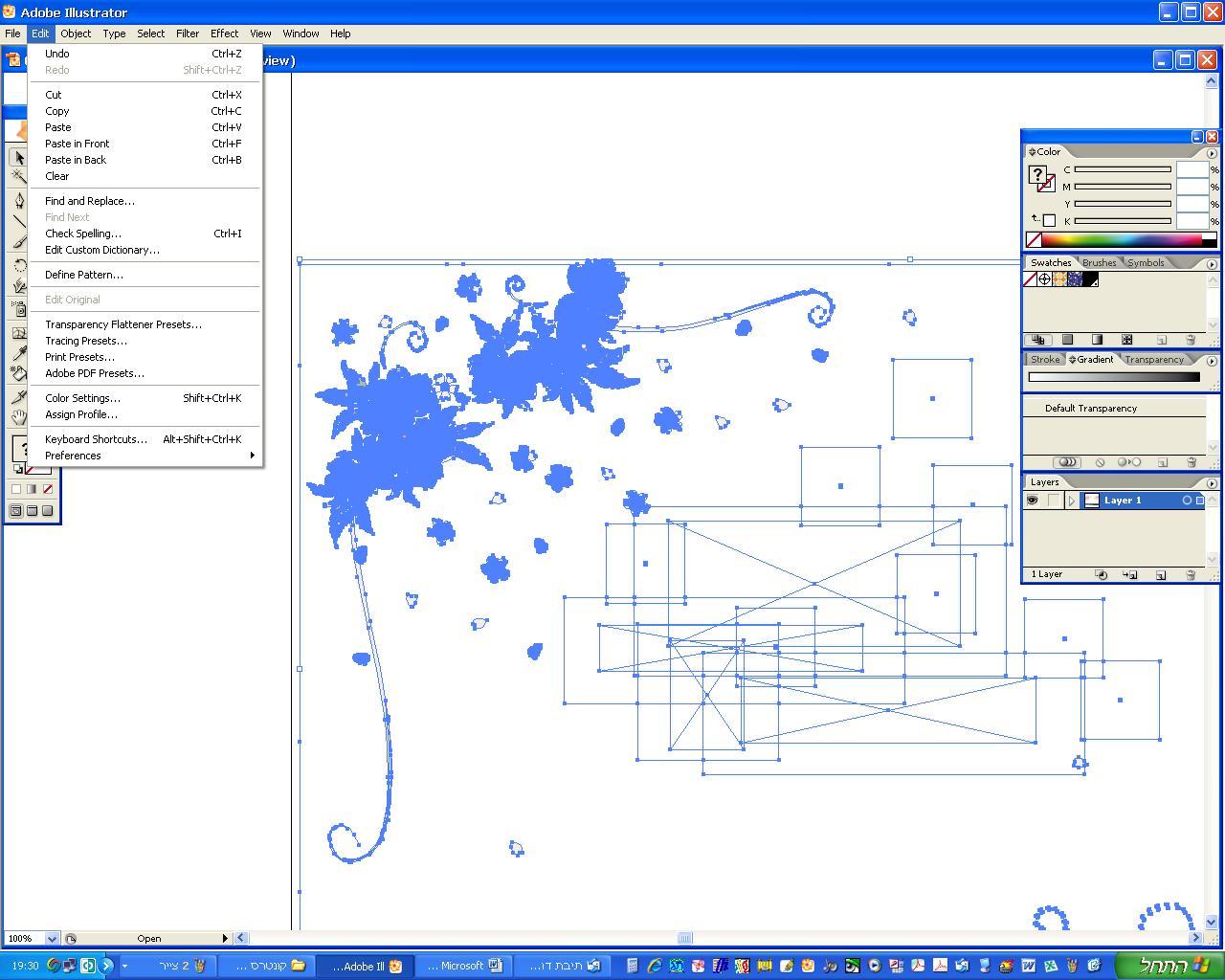Open Keyboard Shortcuts from Edit menu
This screenshot has width=1225, height=980.
145,439
